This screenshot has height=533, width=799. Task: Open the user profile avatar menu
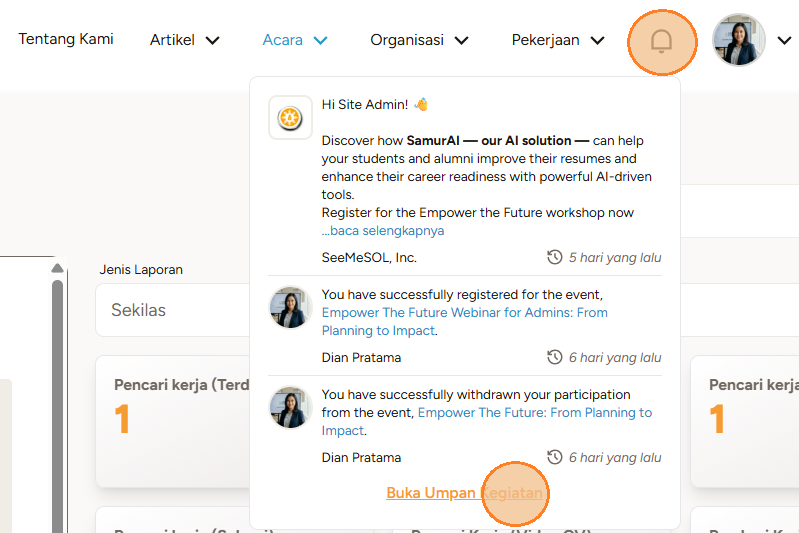[x=739, y=40]
